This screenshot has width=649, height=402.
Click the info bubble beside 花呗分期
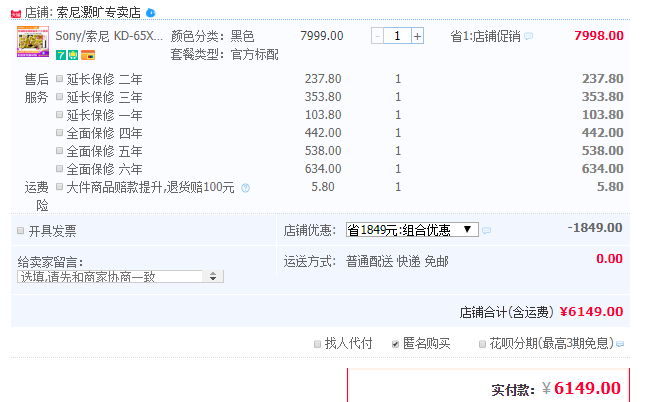coord(620,344)
